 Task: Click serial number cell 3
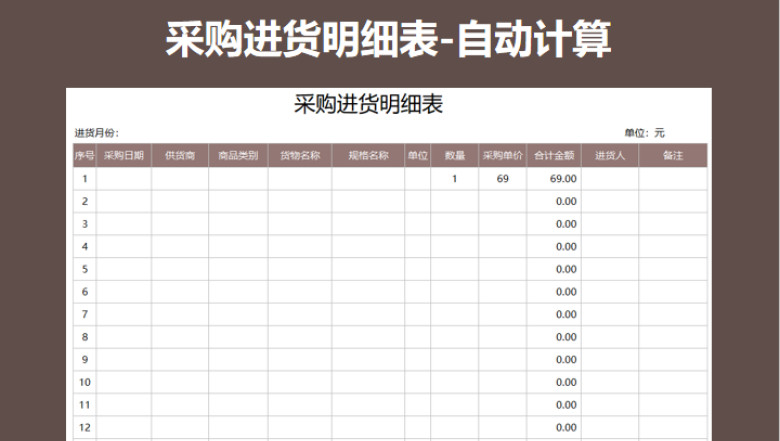85,224
